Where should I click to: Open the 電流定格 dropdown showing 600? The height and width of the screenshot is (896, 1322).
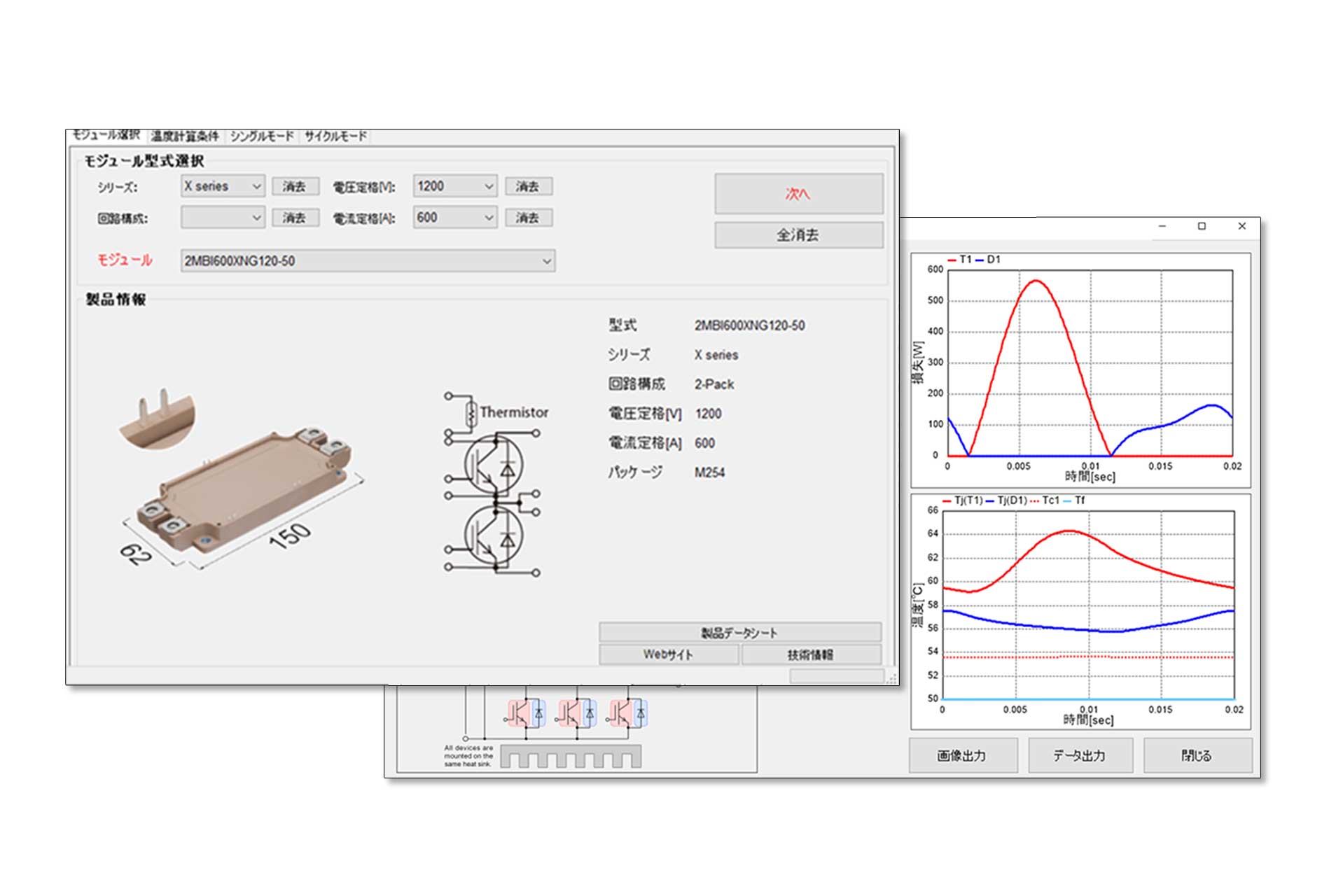click(x=455, y=218)
